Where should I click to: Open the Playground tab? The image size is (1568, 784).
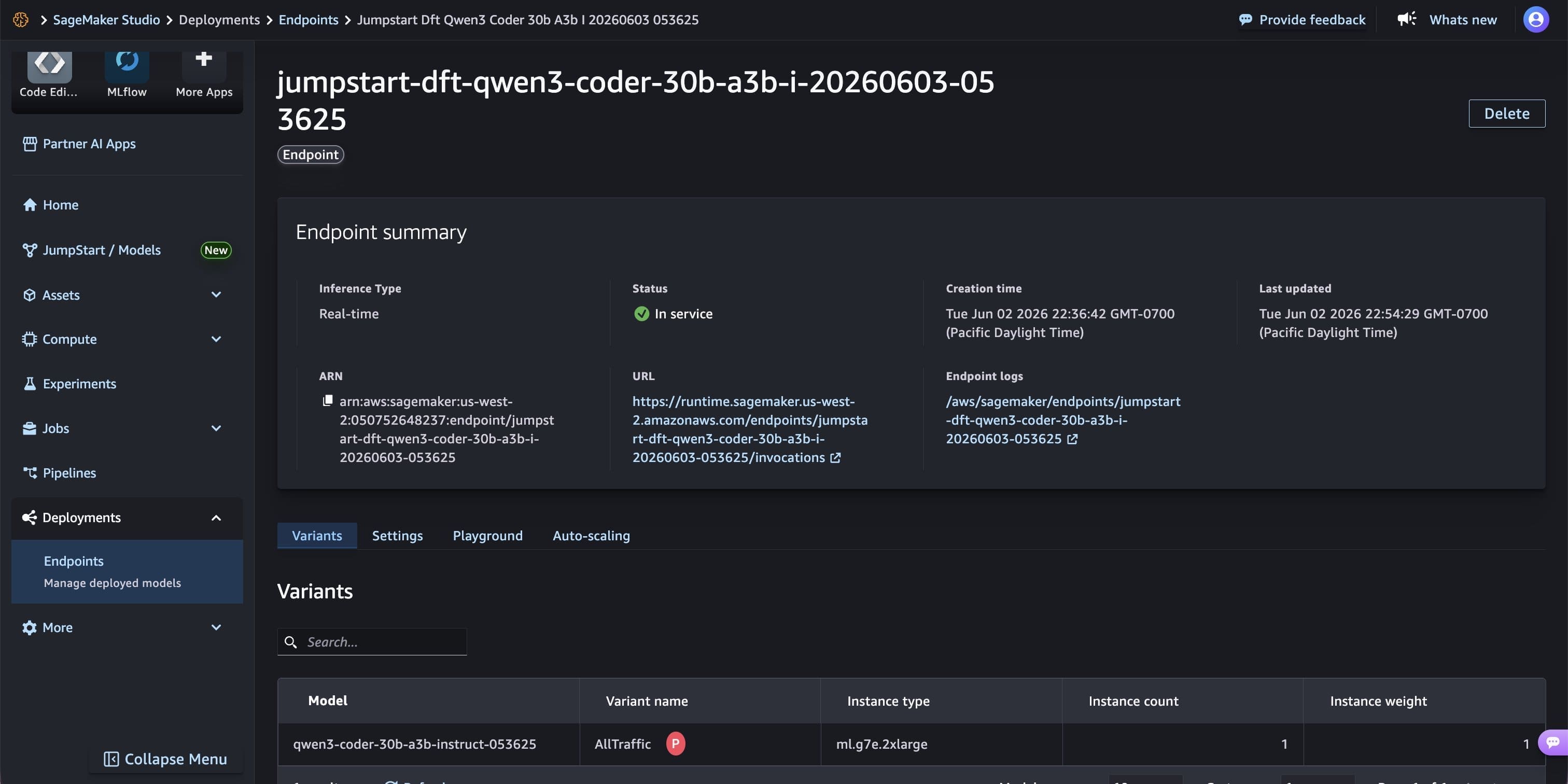tap(487, 536)
